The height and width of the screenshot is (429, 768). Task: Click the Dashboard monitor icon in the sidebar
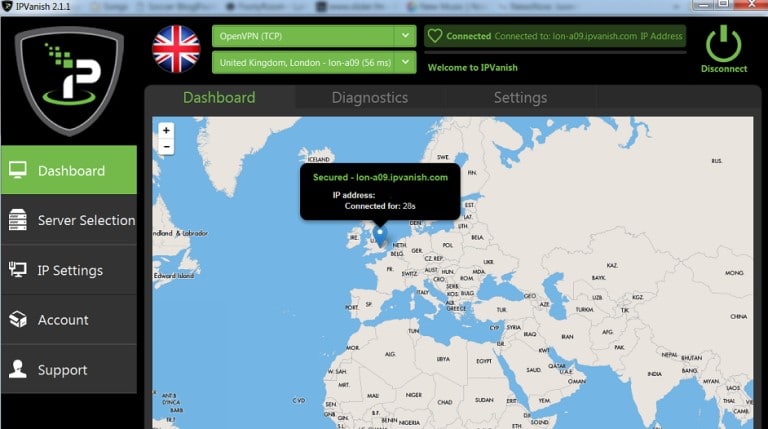click(x=18, y=170)
